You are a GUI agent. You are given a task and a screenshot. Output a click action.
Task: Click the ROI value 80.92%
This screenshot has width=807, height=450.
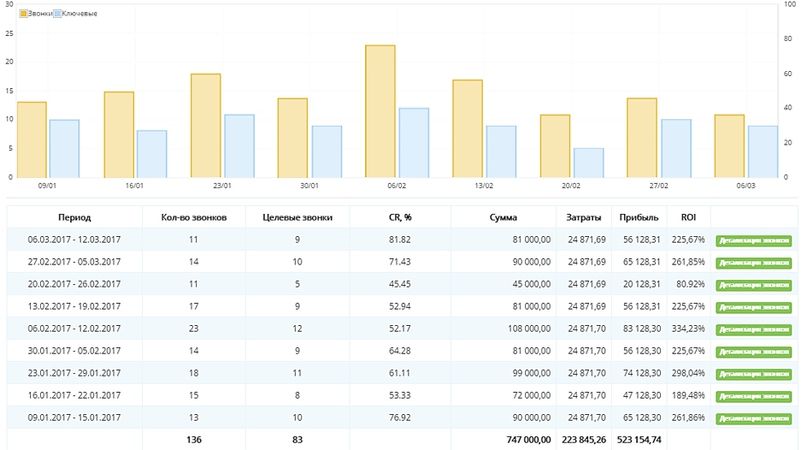pyautogui.click(x=690, y=284)
